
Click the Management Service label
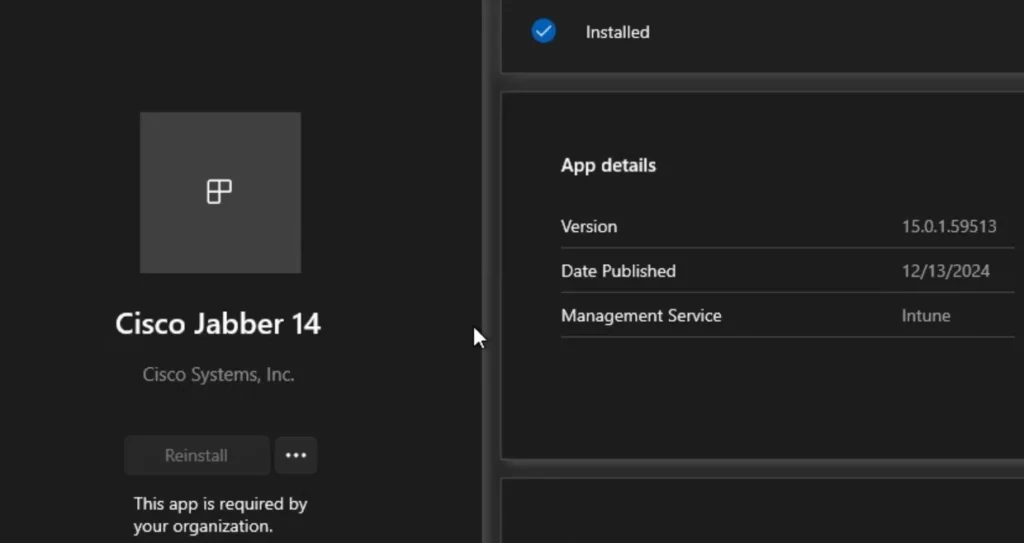[x=641, y=316]
